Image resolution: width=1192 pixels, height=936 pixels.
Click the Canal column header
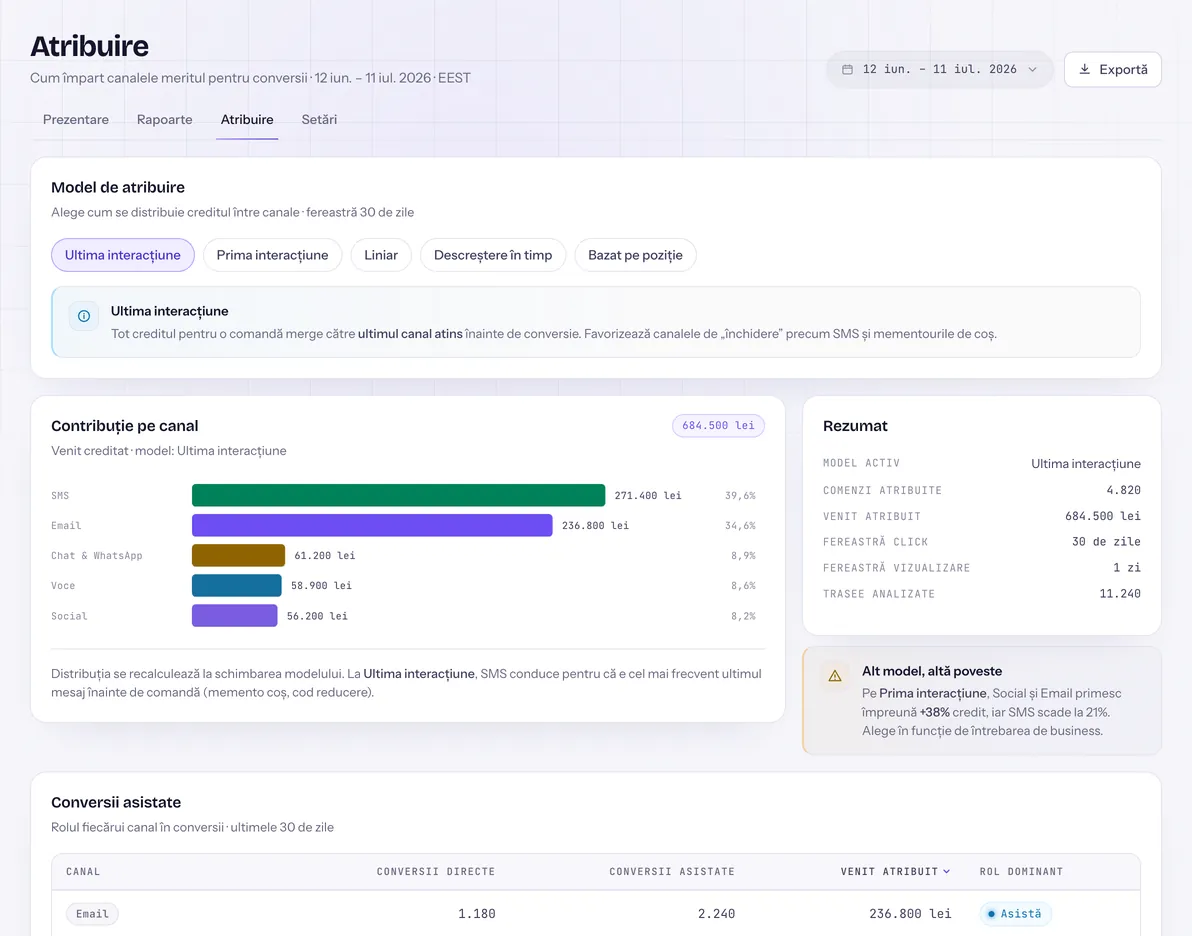click(83, 871)
